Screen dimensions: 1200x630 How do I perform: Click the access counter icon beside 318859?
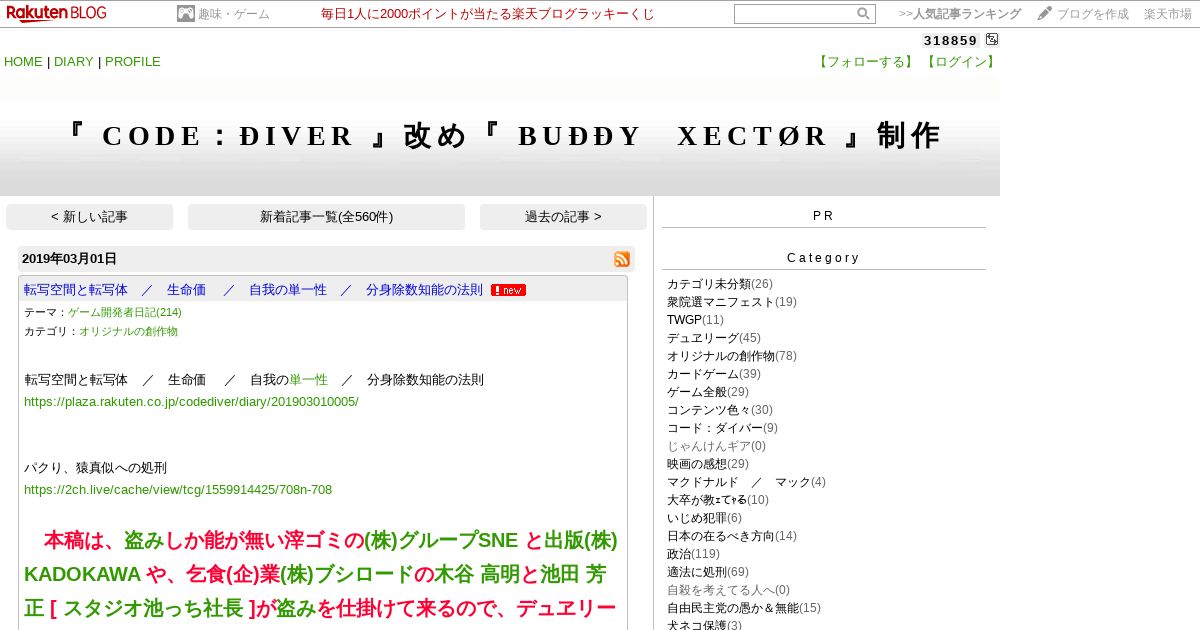[991, 40]
